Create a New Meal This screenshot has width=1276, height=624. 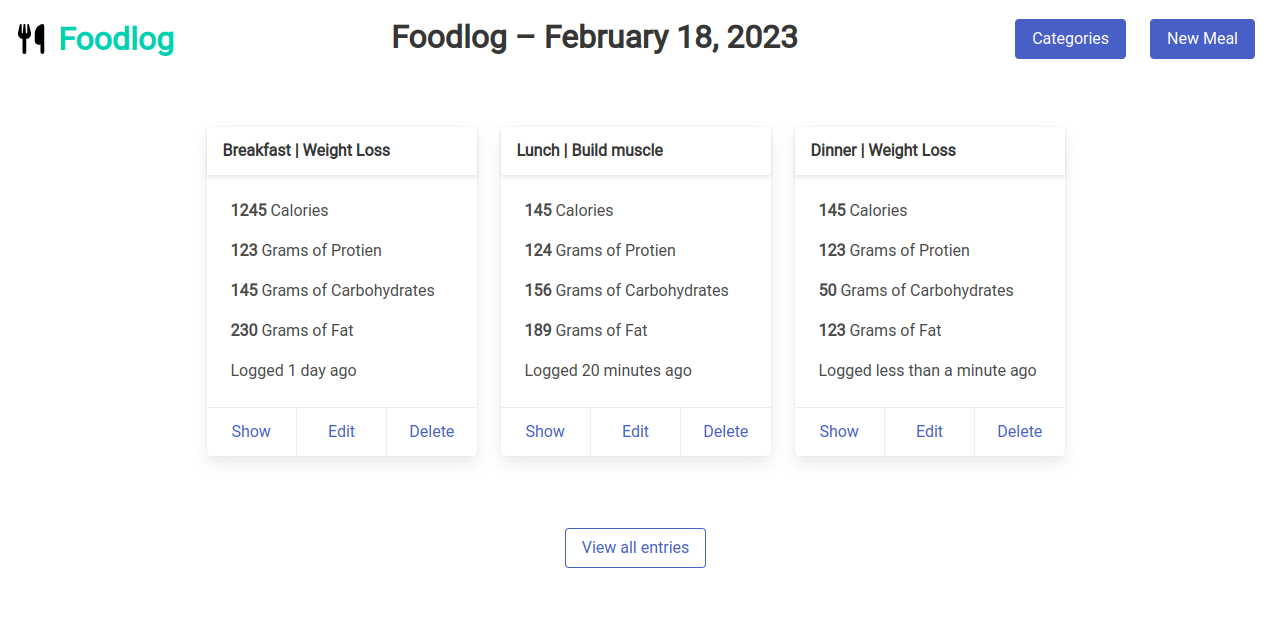1202,38
